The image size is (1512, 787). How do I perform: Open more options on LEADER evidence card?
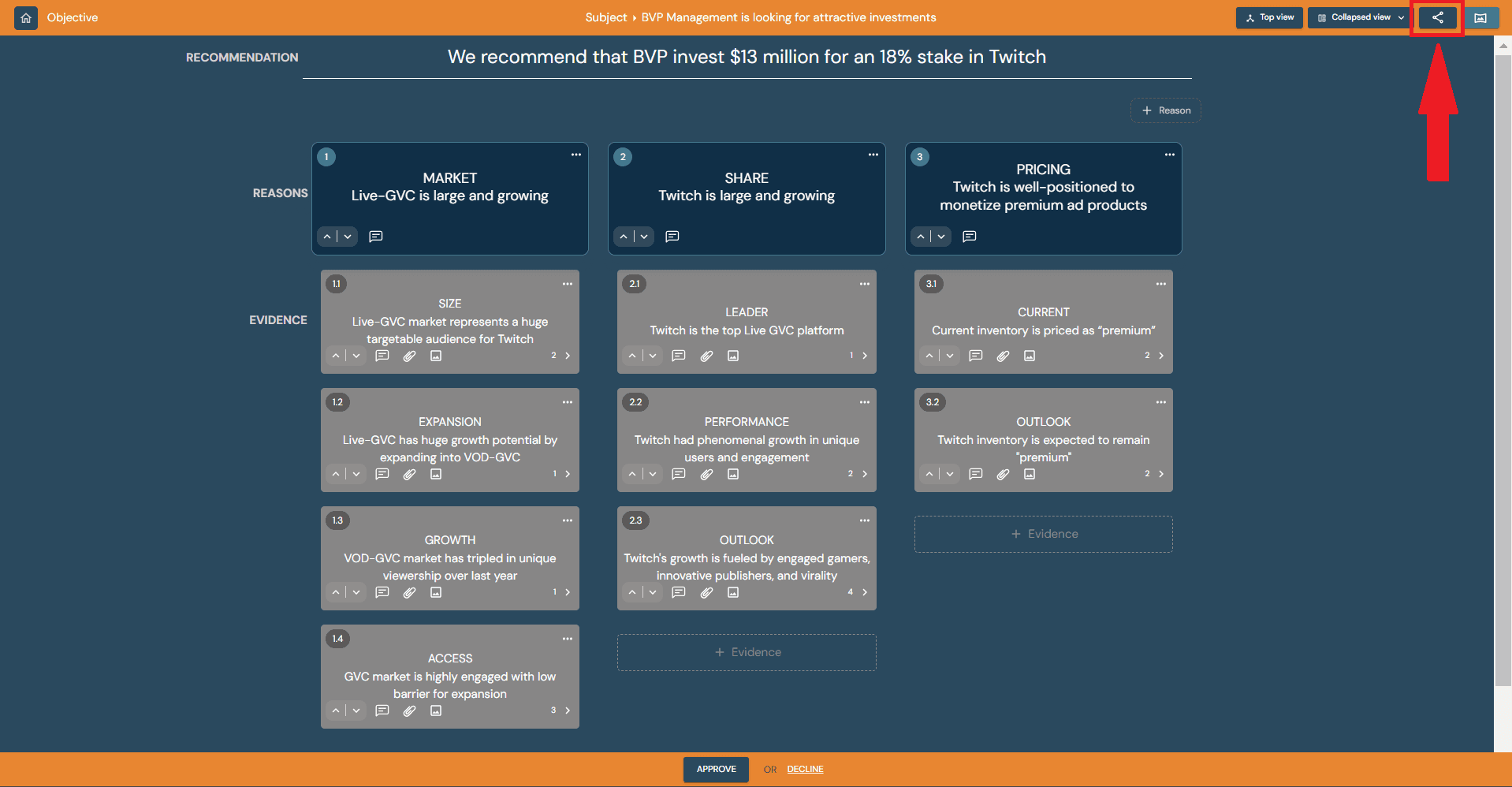(865, 284)
